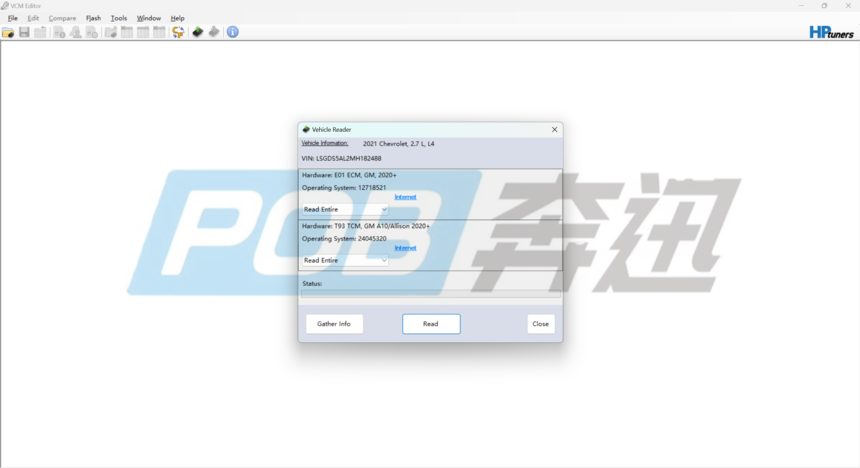Click the Vehicle Reader title bar icon

click(x=306, y=129)
